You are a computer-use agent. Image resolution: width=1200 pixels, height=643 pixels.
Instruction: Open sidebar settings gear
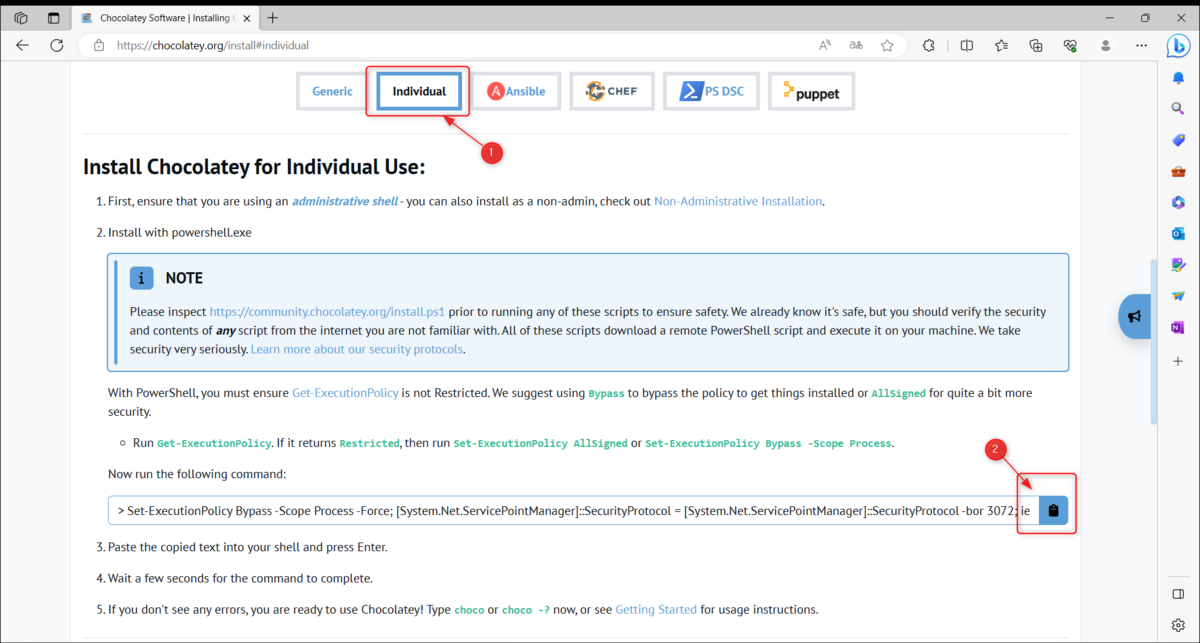1178,625
